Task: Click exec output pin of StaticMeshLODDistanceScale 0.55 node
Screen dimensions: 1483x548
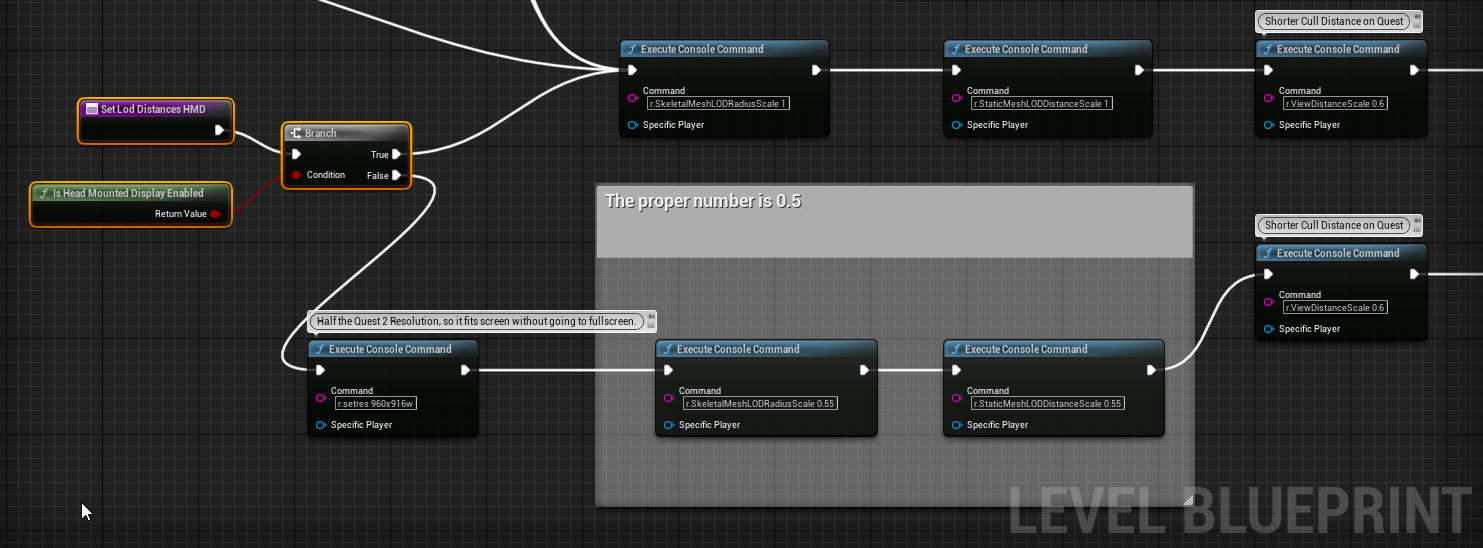Action: 1152,370
